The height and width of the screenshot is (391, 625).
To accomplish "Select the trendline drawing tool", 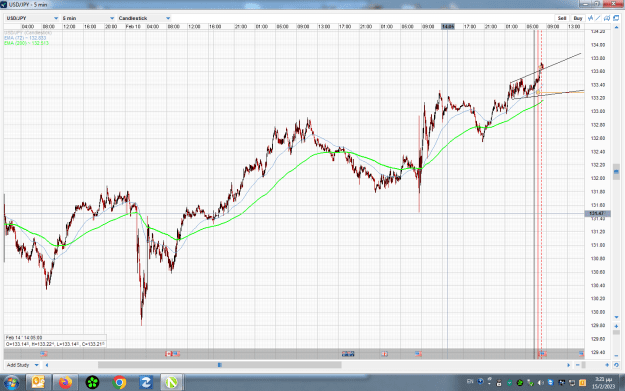I will [x=598, y=18].
